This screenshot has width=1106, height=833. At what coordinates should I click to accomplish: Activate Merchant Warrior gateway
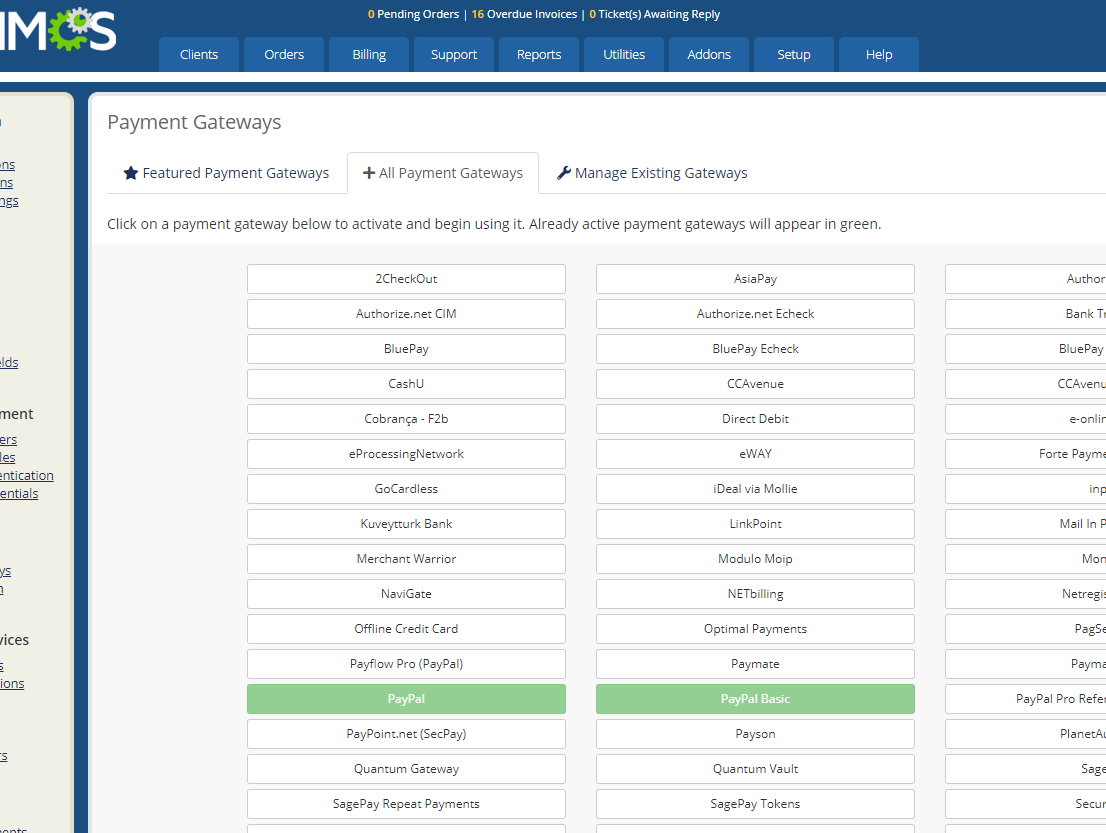click(x=406, y=559)
